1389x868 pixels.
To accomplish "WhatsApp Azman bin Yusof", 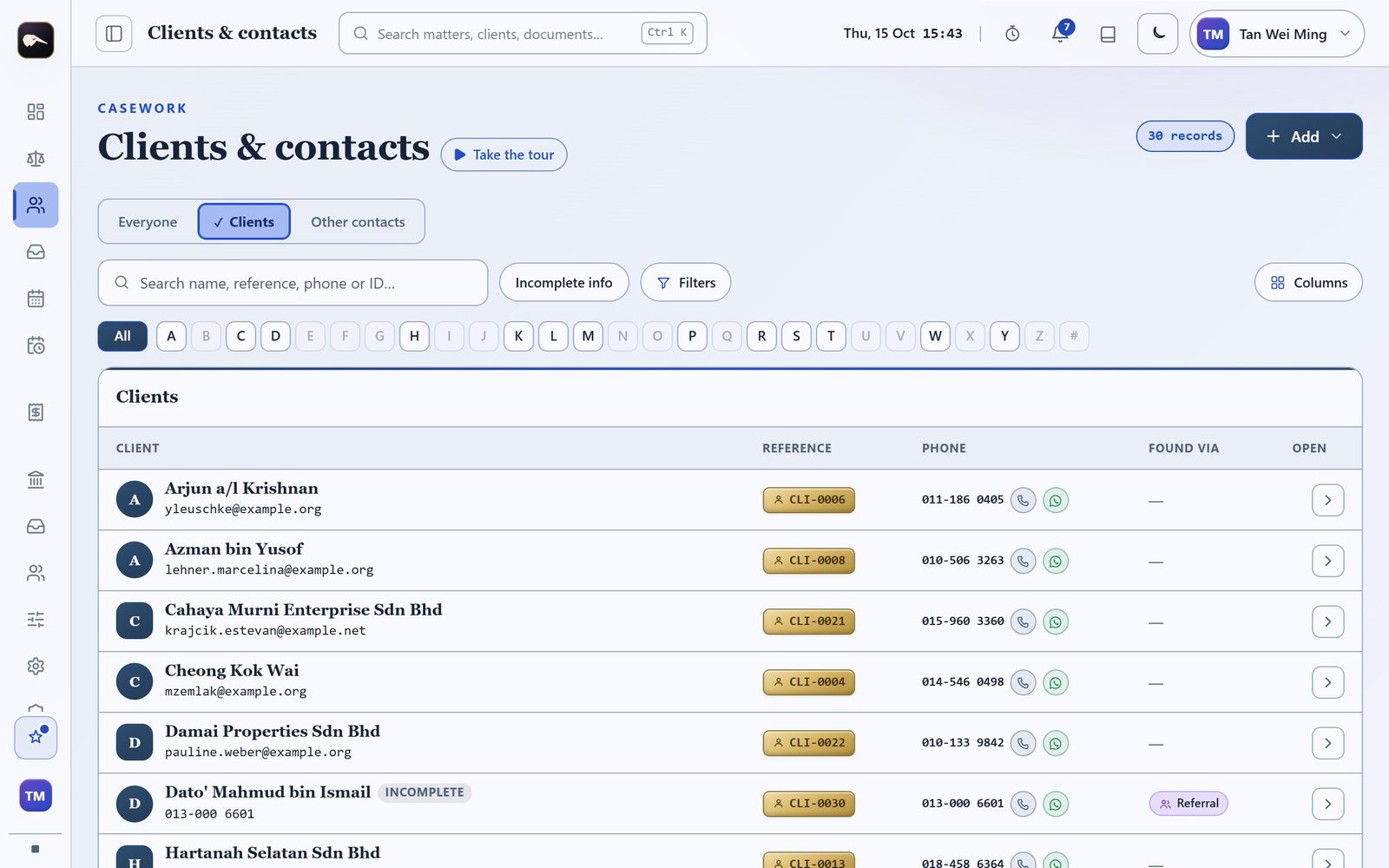I will (1056, 561).
